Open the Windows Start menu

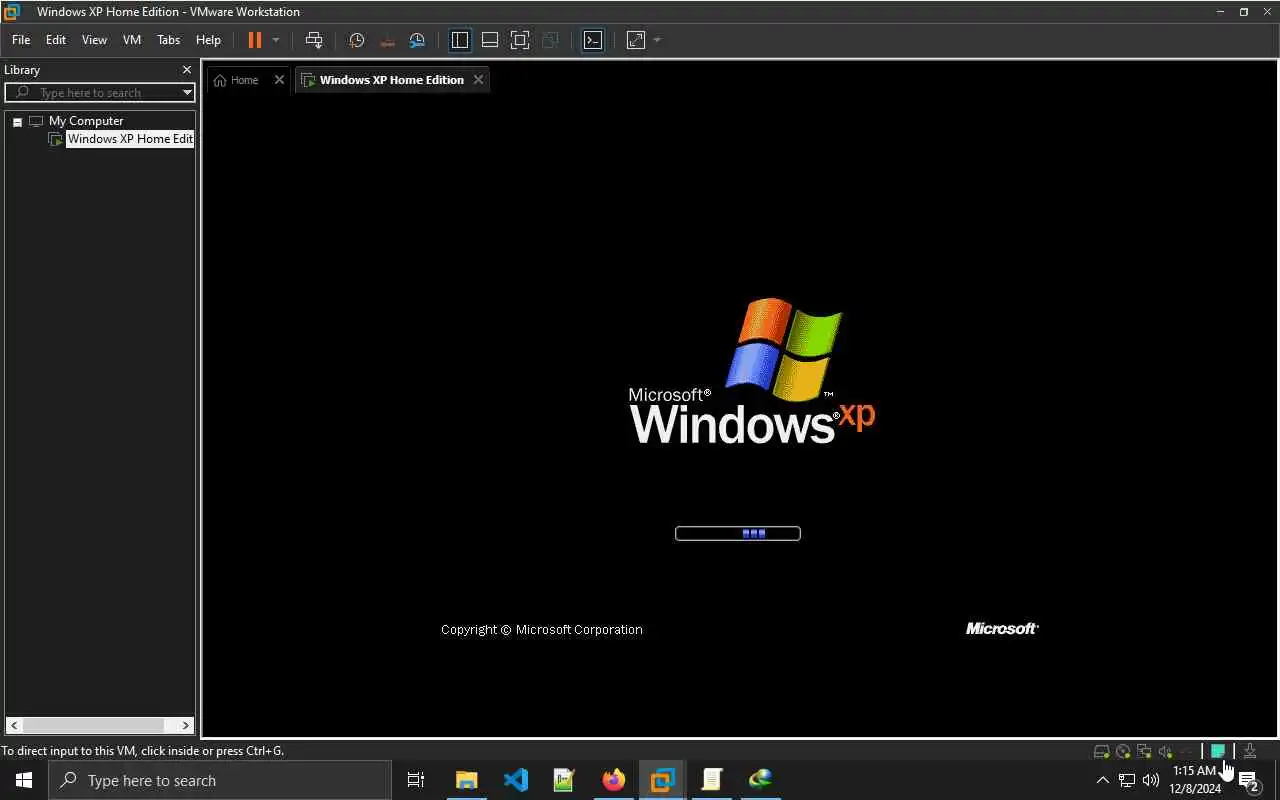click(24, 780)
